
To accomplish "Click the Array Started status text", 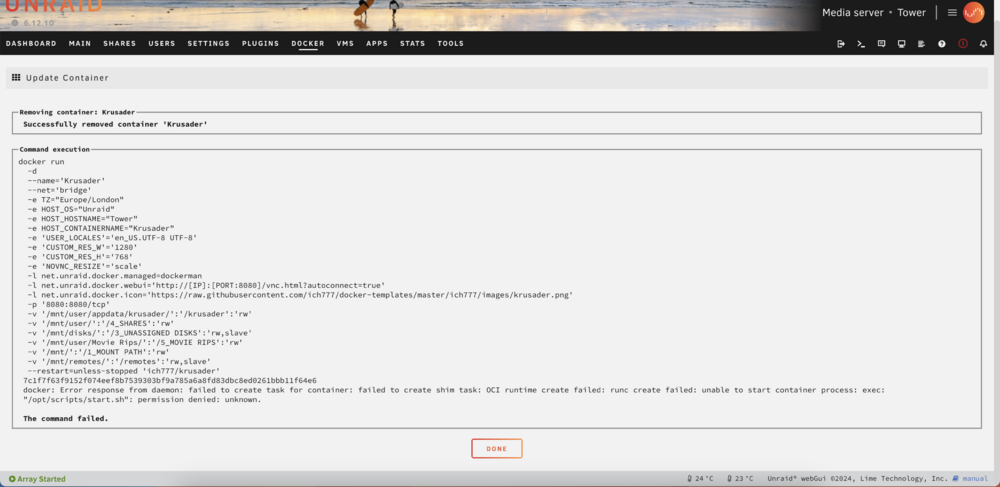I will click(41, 479).
